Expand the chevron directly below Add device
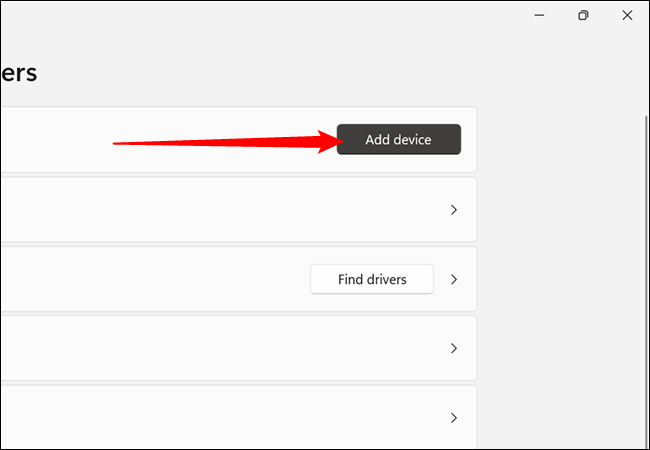Screen dimensions: 650x450 [453, 210]
